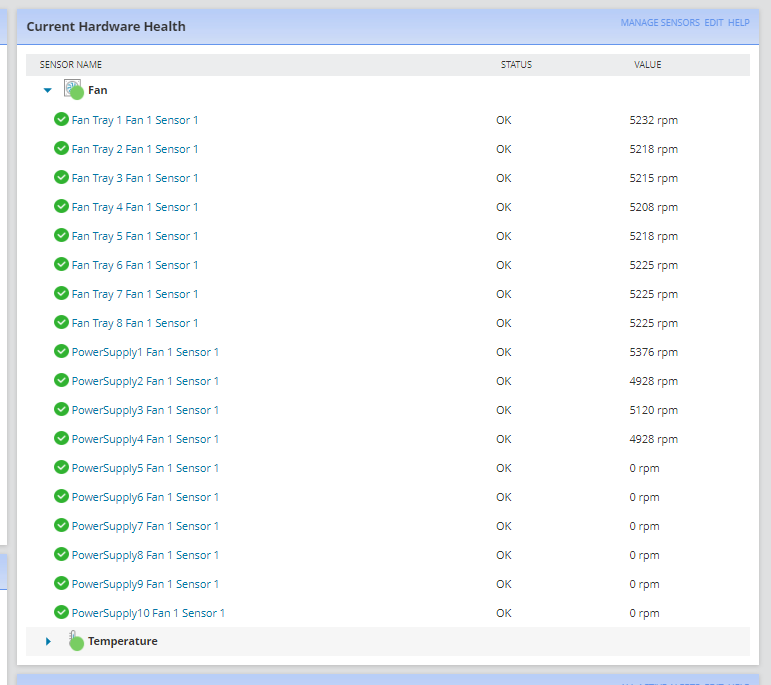
Task: Select PowerSupply4 Fan 1 Sensor 1
Action: coord(145,439)
